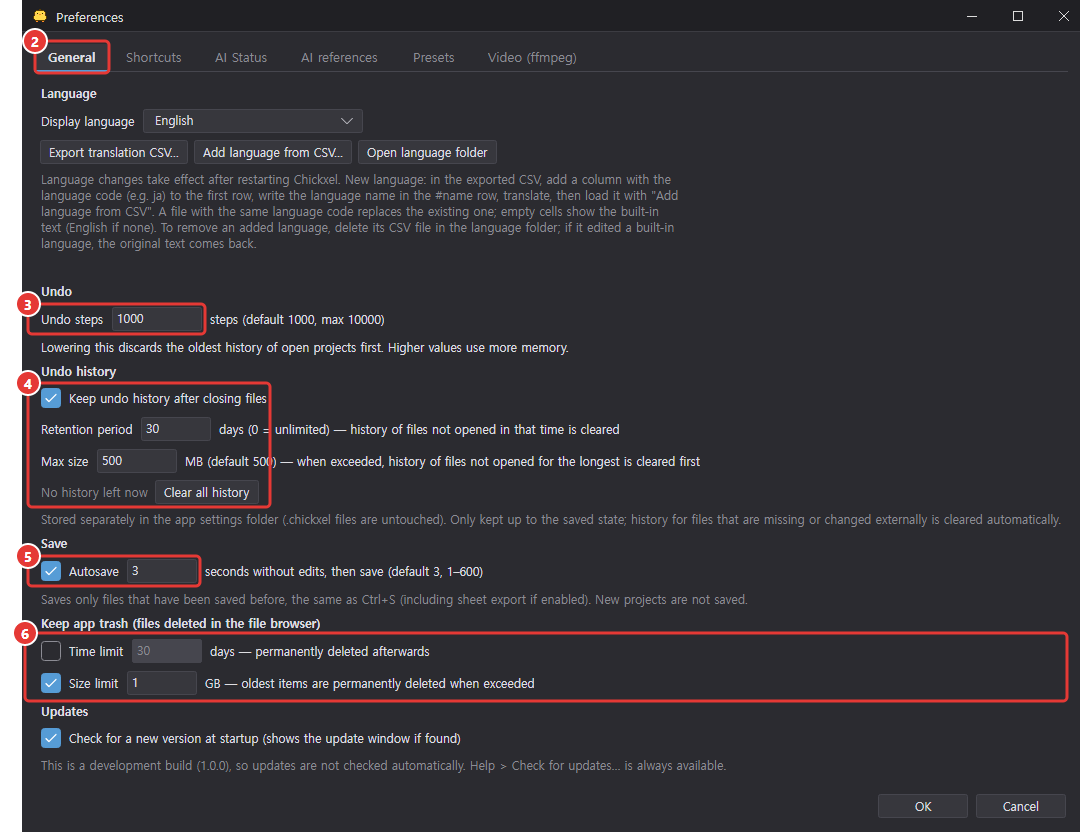Focus the Size limit GB field
Viewport: 1080px width, 832px height.
pyautogui.click(x=162, y=683)
